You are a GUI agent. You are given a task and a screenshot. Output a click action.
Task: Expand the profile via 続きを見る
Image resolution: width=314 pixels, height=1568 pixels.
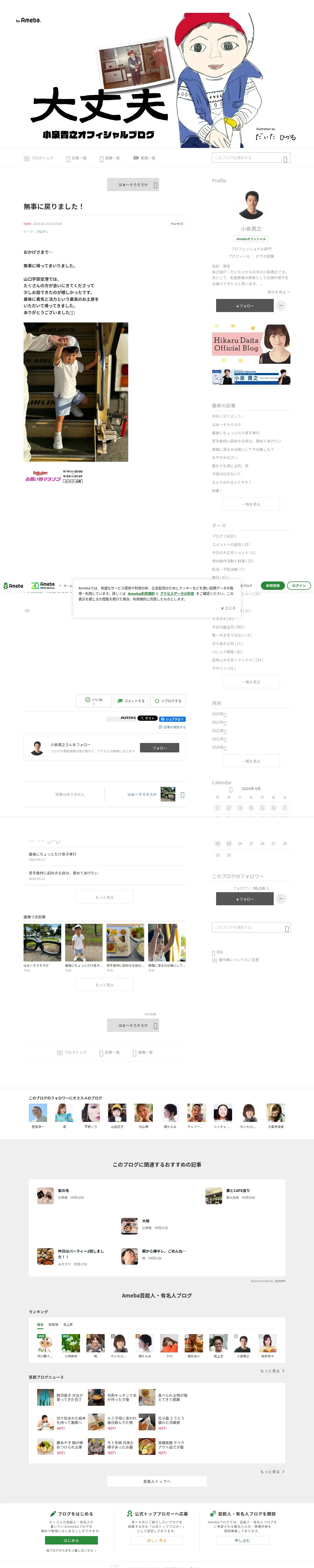(279, 292)
